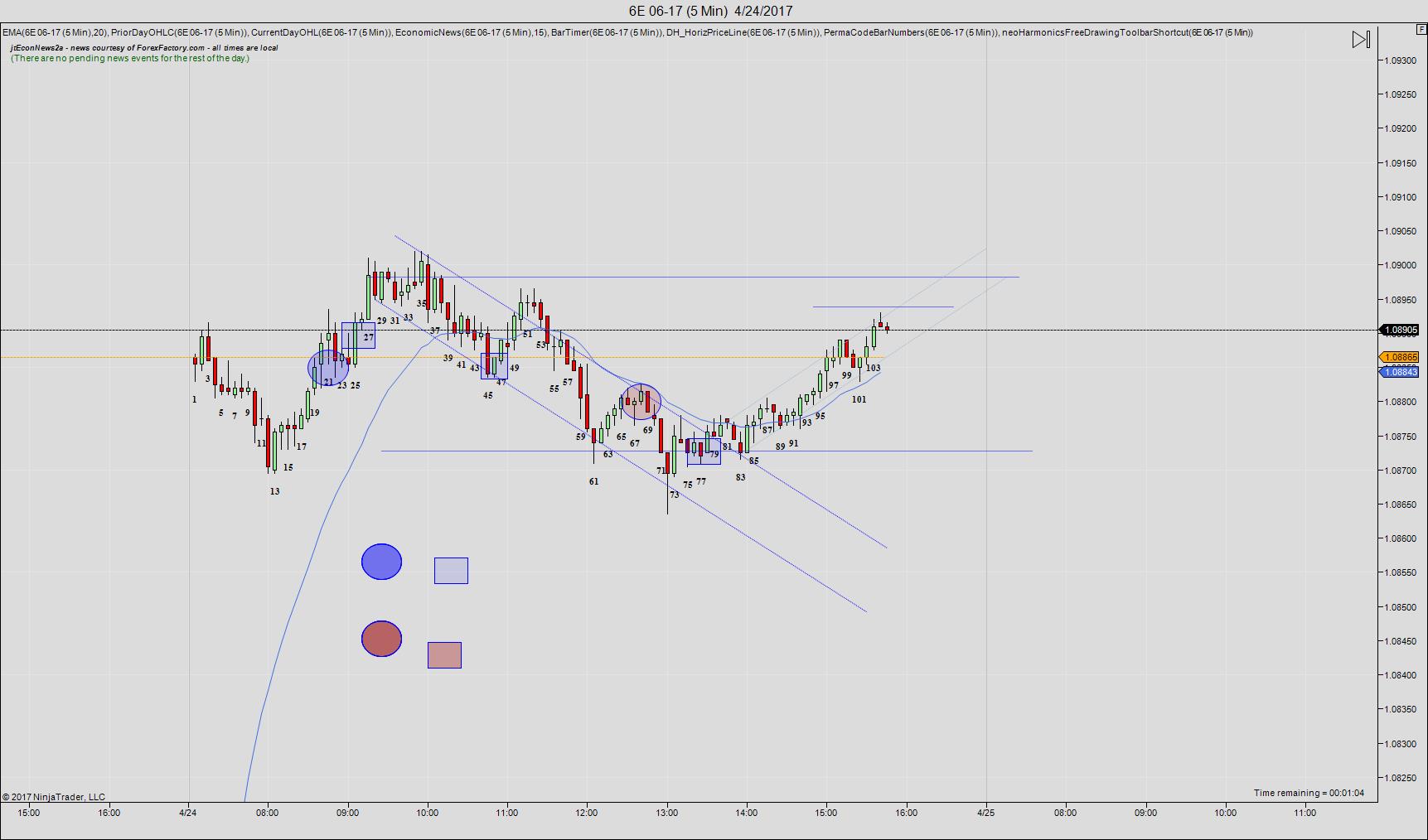Click the 'Time remaining = 00:01:04' bar timer
This screenshot has height=840, width=1428.
[x=1309, y=793]
